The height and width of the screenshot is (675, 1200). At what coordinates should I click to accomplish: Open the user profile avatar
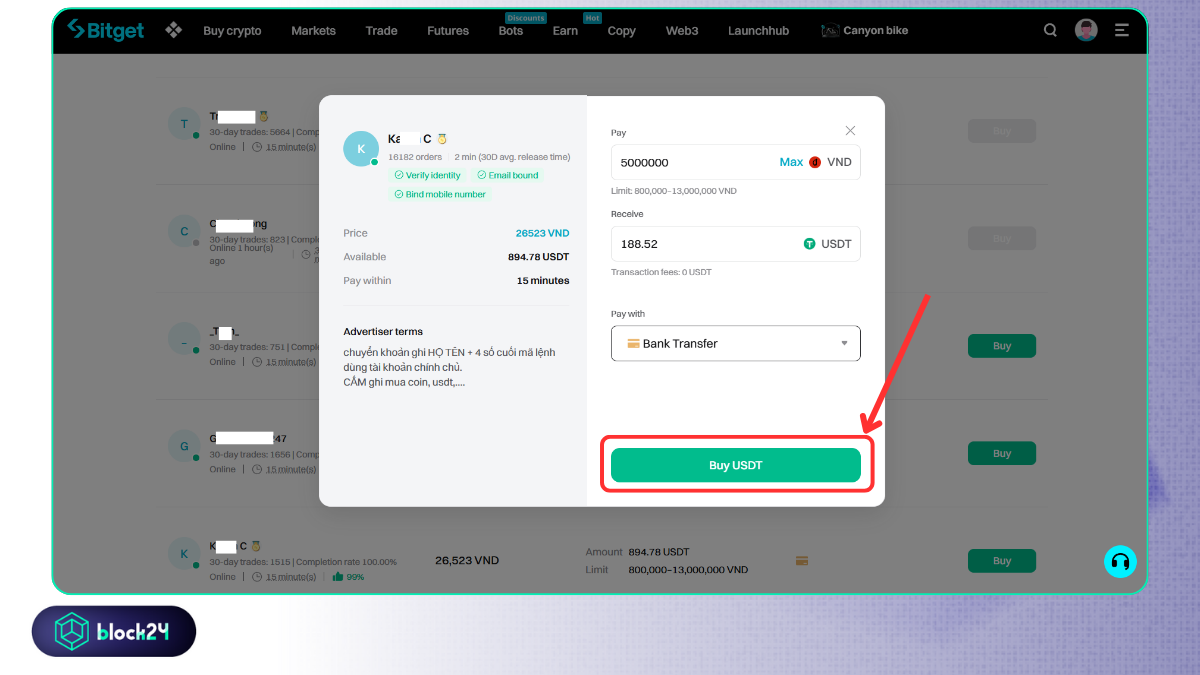point(1086,30)
